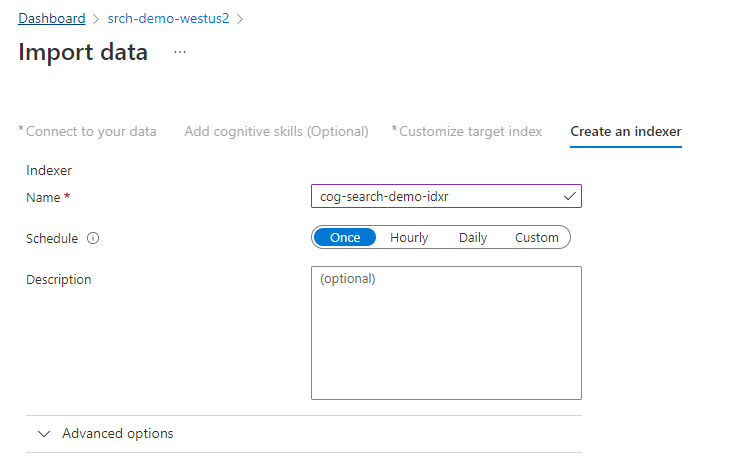
Task: Go to the Connect to your data tab
Action: pyautogui.click(x=88, y=131)
